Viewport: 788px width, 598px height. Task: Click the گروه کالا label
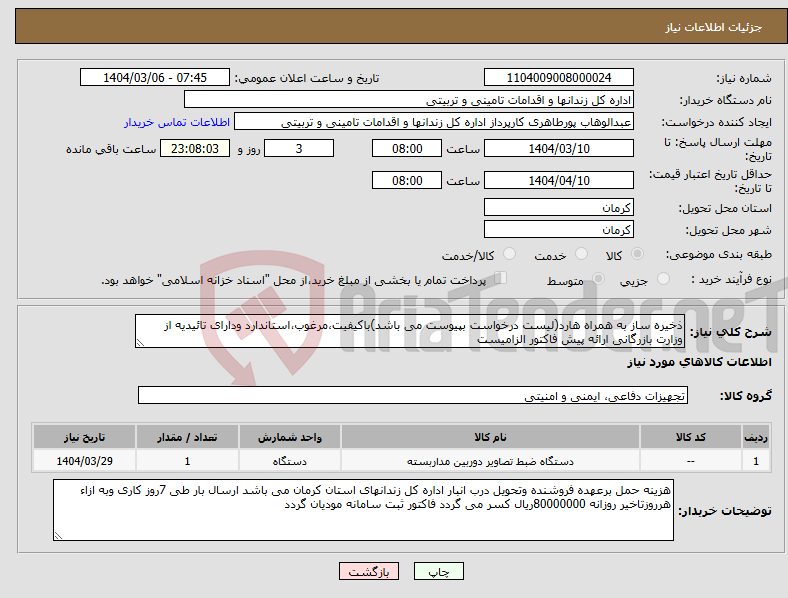point(746,396)
